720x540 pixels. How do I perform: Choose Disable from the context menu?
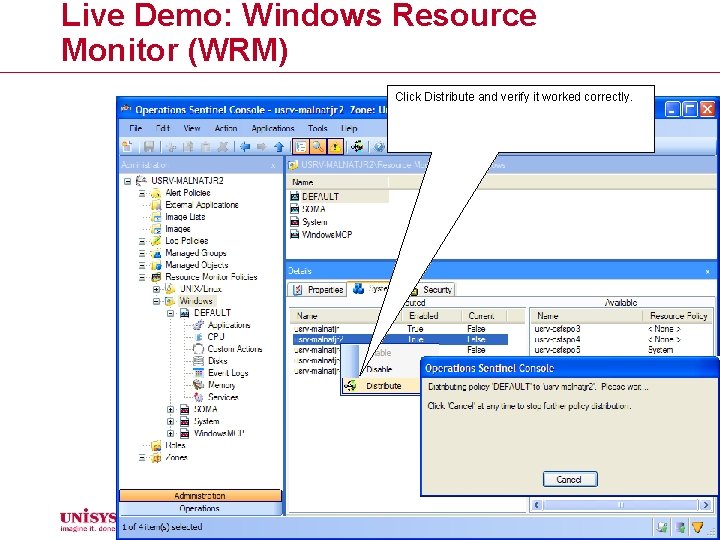[x=379, y=369]
